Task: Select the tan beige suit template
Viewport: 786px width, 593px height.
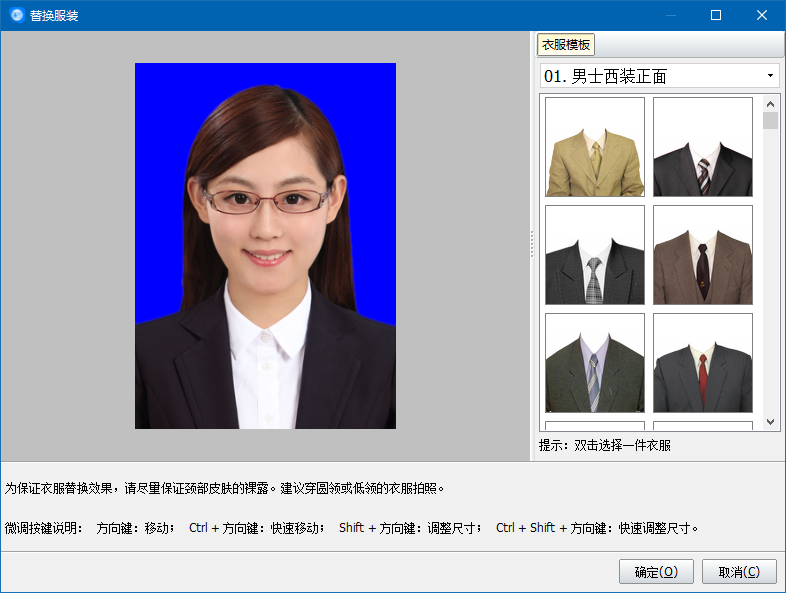Action: 595,147
